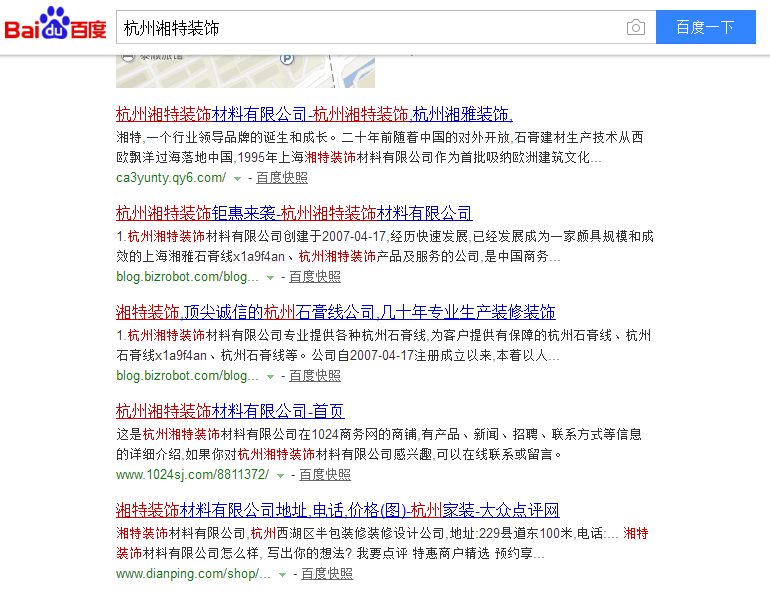Open 百度快照 for 钜惠来袭 result

pyautogui.click(x=315, y=277)
